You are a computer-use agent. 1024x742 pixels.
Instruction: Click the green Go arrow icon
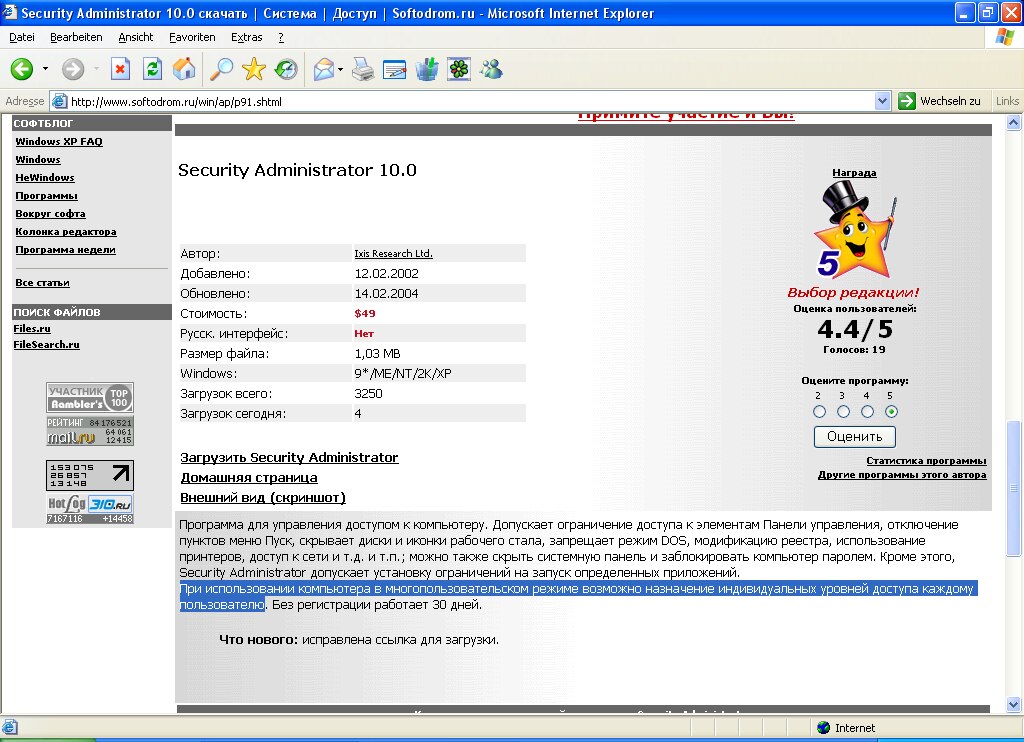(906, 101)
